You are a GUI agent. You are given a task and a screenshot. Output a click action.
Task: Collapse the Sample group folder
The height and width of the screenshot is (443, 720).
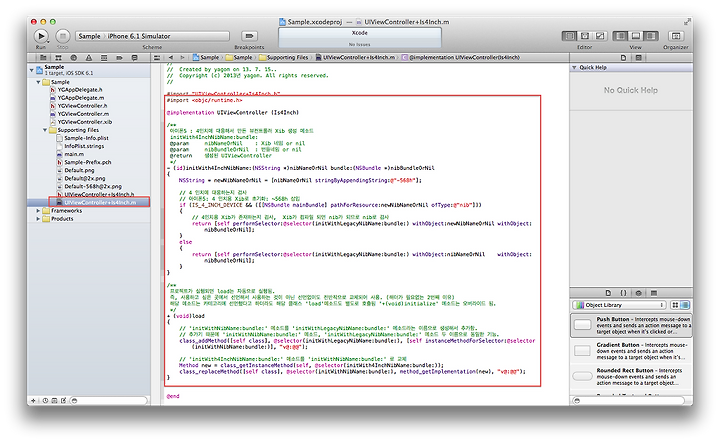pos(38,82)
